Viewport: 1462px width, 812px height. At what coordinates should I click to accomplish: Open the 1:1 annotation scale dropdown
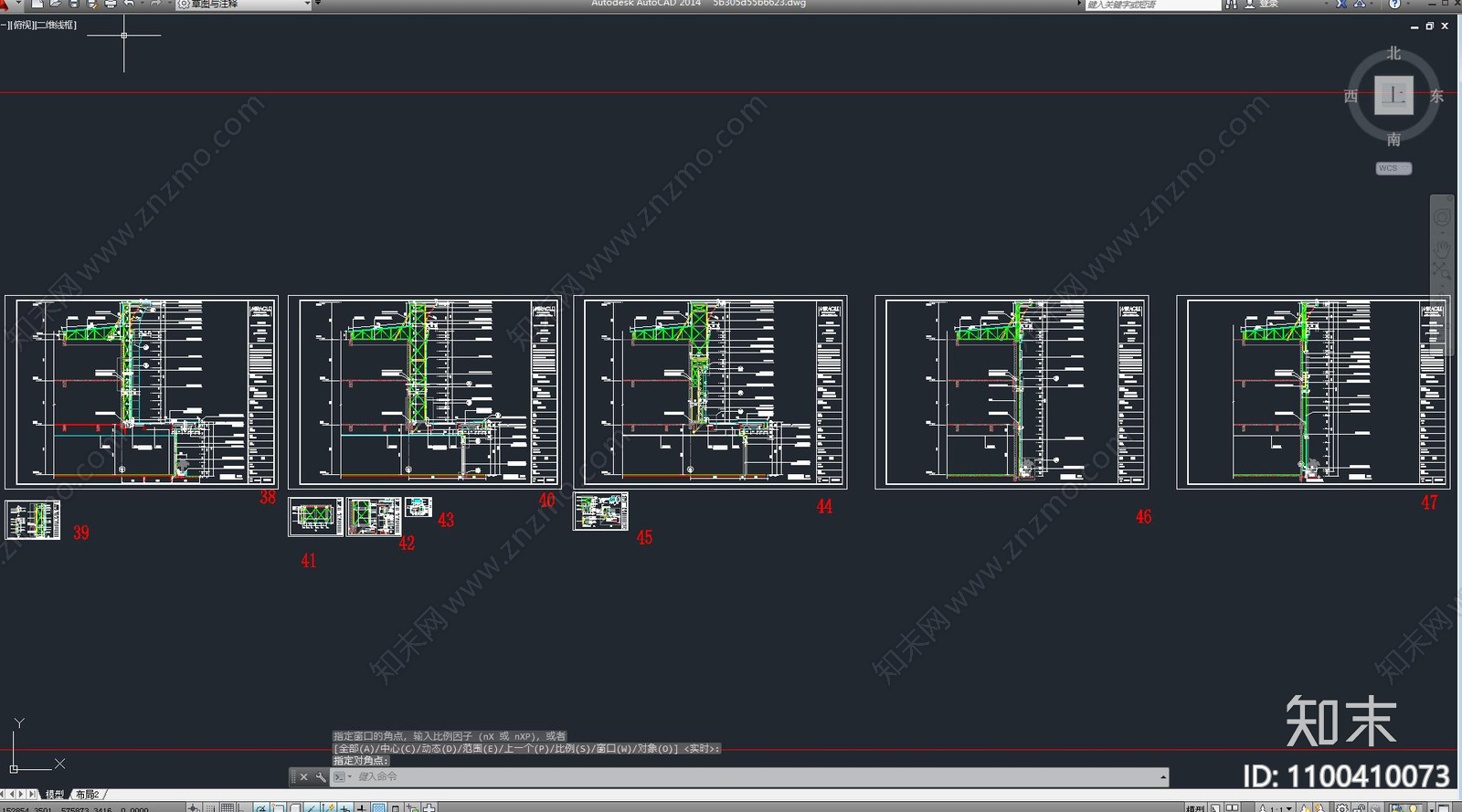click(x=1276, y=807)
